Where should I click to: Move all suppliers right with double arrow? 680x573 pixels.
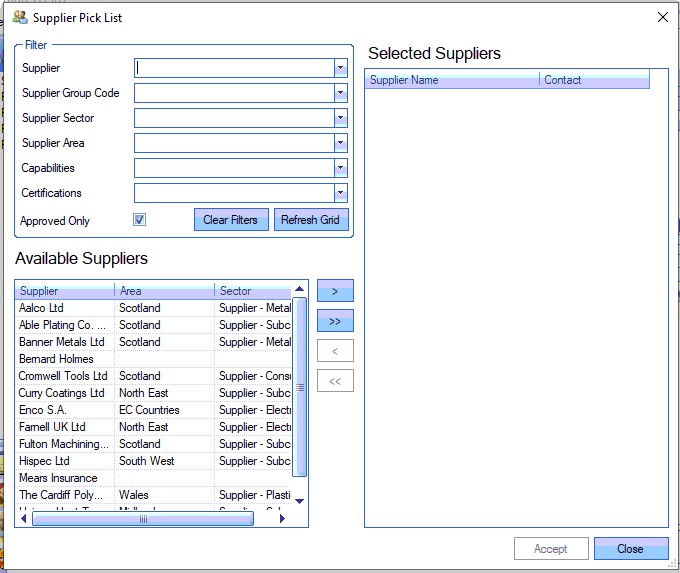(x=335, y=321)
